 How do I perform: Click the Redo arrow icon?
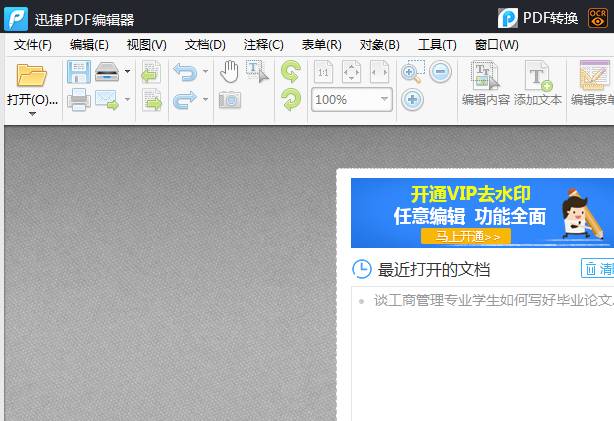pos(184,100)
